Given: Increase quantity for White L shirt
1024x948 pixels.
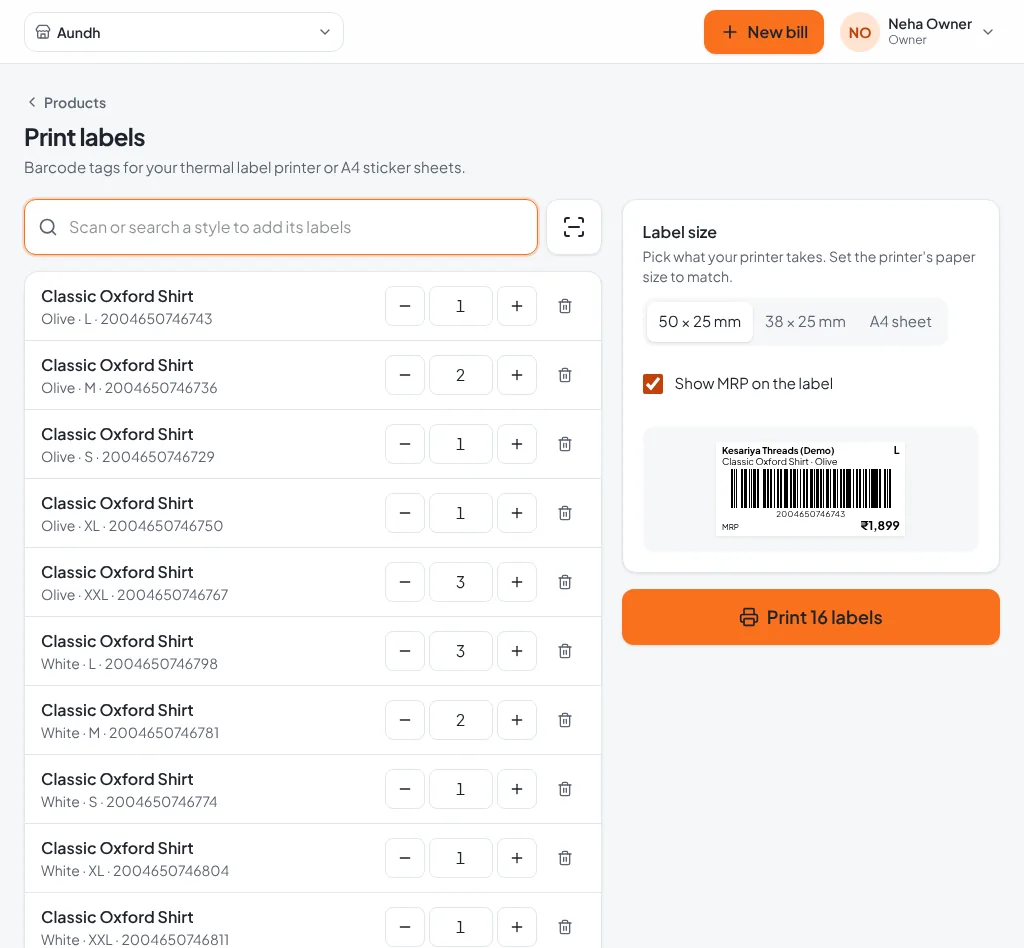Looking at the screenshot, I should [x=517, y=651].
